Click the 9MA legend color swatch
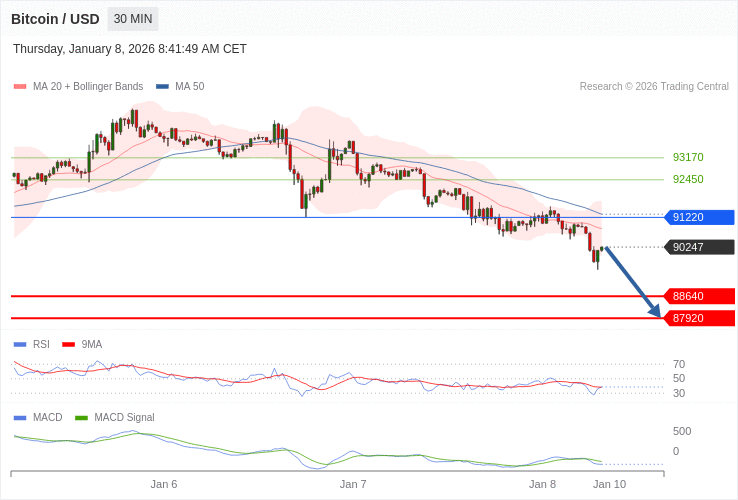Viewport: 738px width, 500px height. (69, 345)
